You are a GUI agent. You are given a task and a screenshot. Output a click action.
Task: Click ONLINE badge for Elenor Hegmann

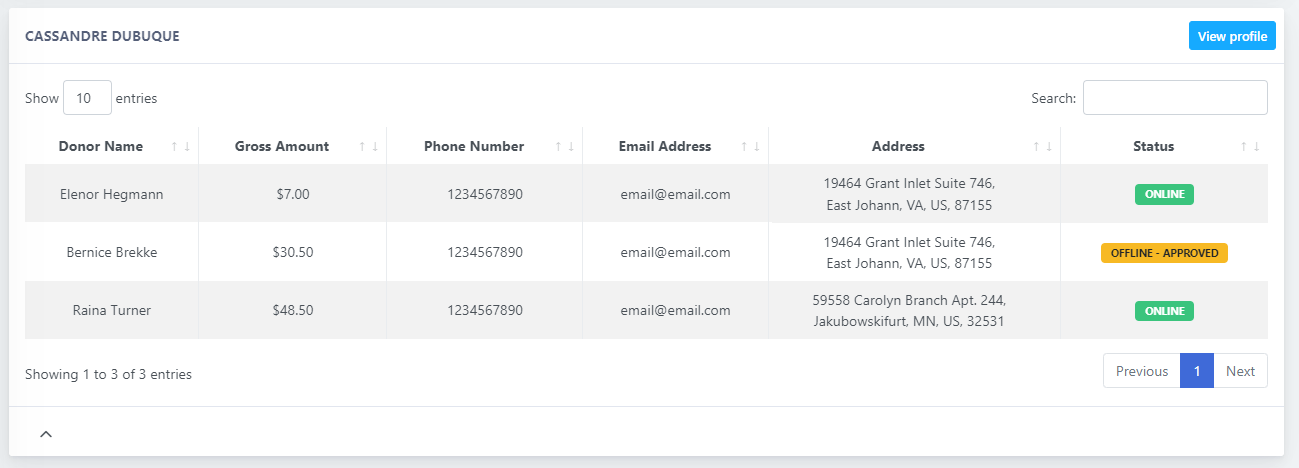(x=1164, y=194)
